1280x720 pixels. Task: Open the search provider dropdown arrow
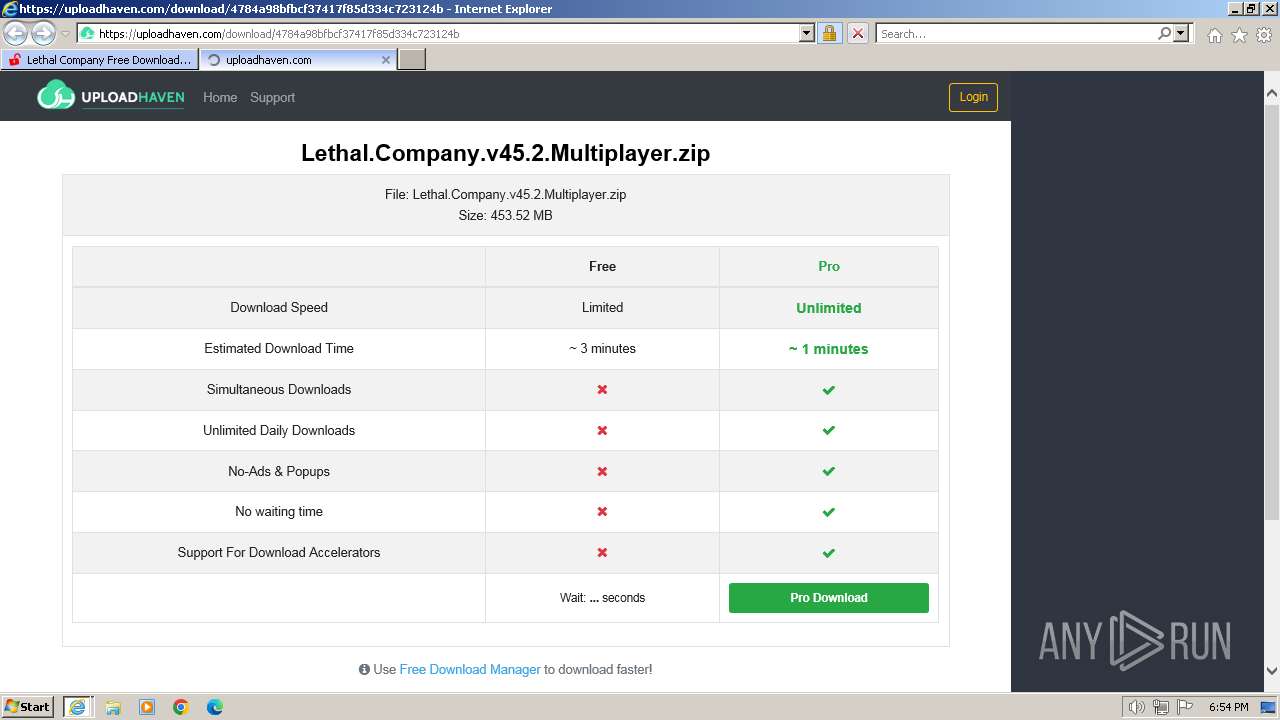[1181, 33]
